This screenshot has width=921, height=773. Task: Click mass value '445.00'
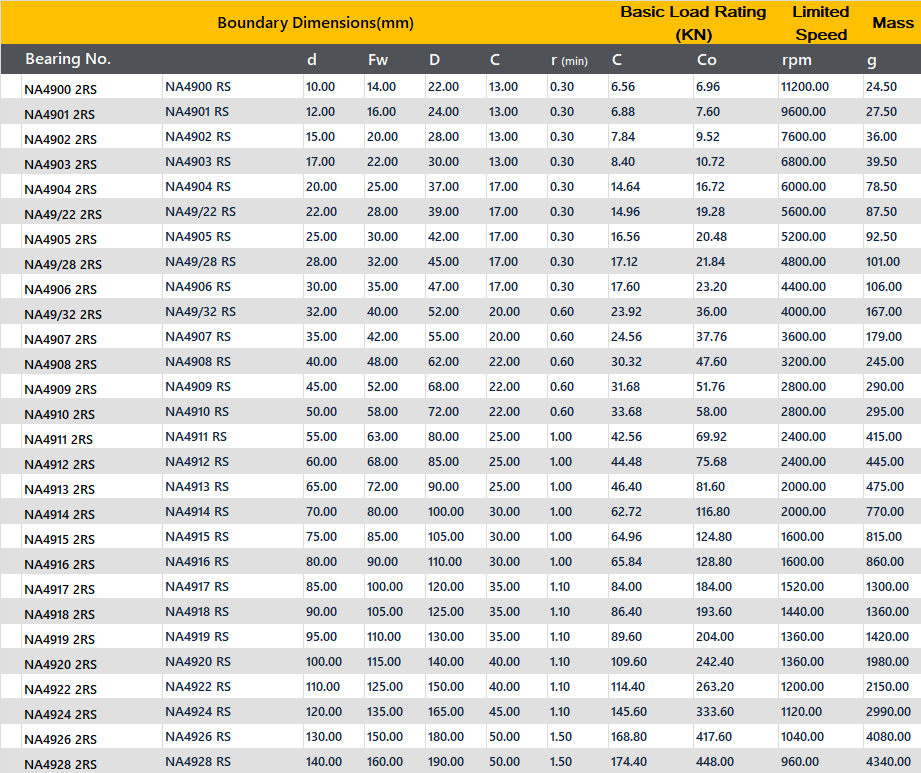click(885, 461)
